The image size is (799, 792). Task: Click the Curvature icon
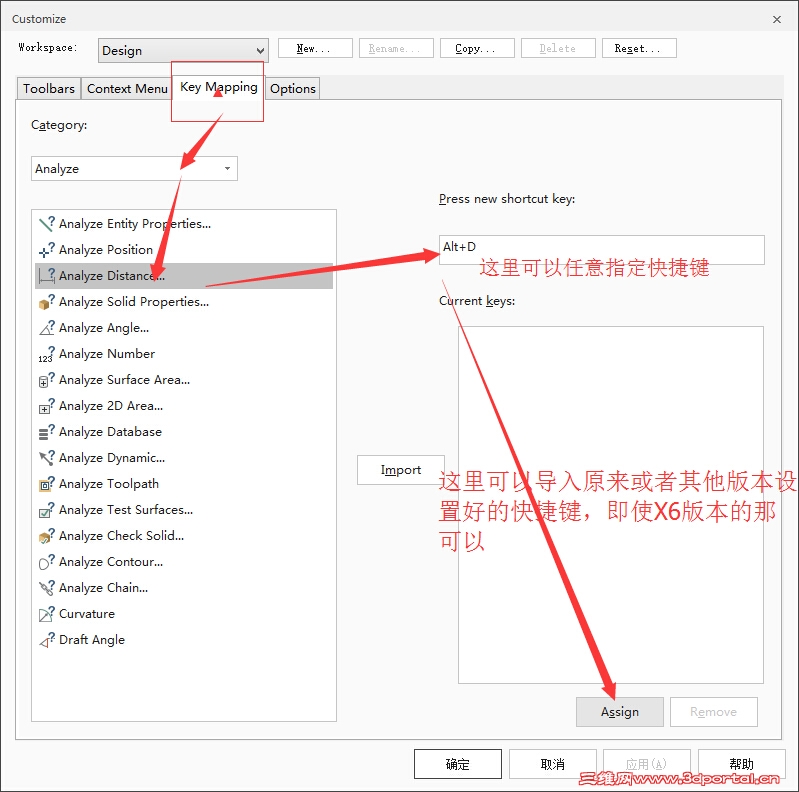tap(47, 613)
